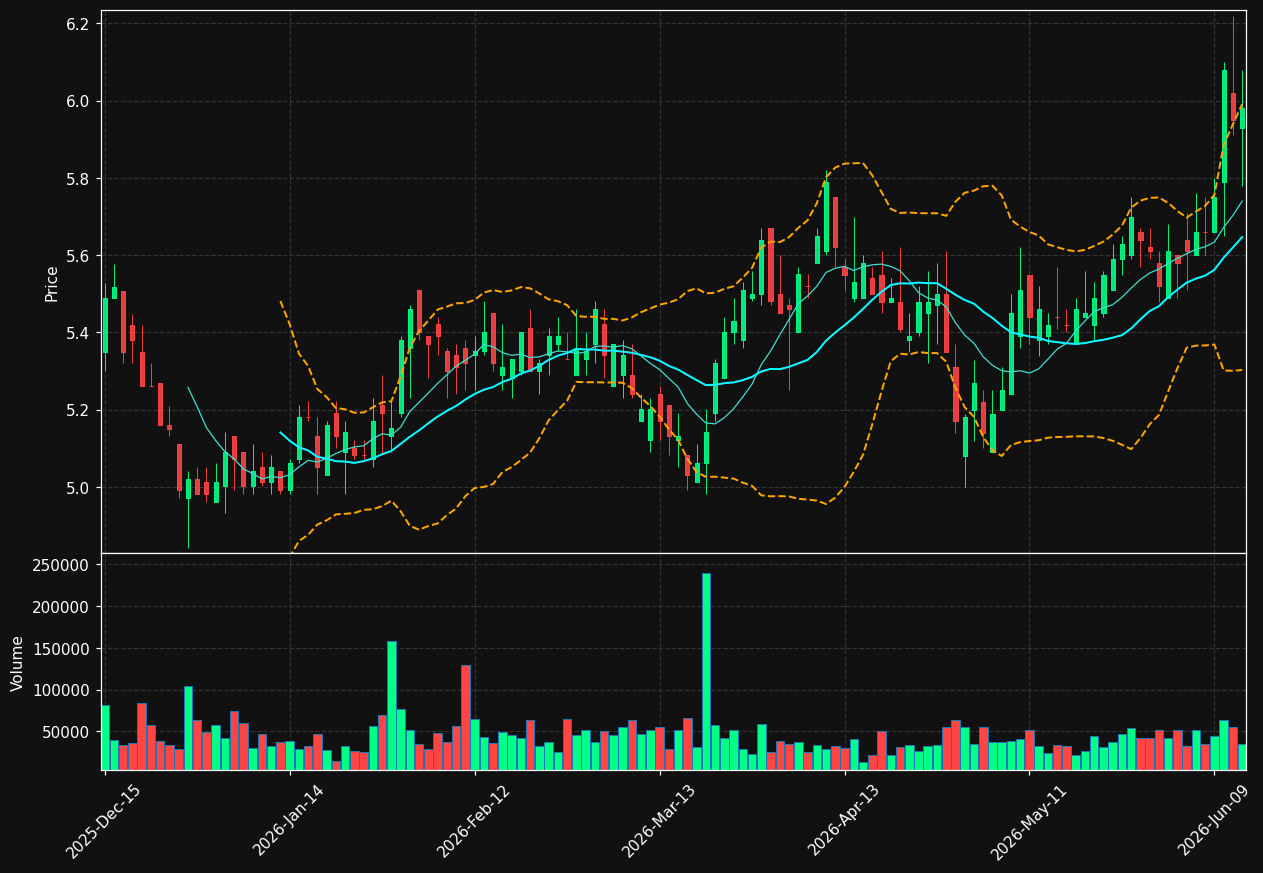Click the tall green candle reaching 6.08
Viewport: 1263px width, 873px height.
[1224, 126]
